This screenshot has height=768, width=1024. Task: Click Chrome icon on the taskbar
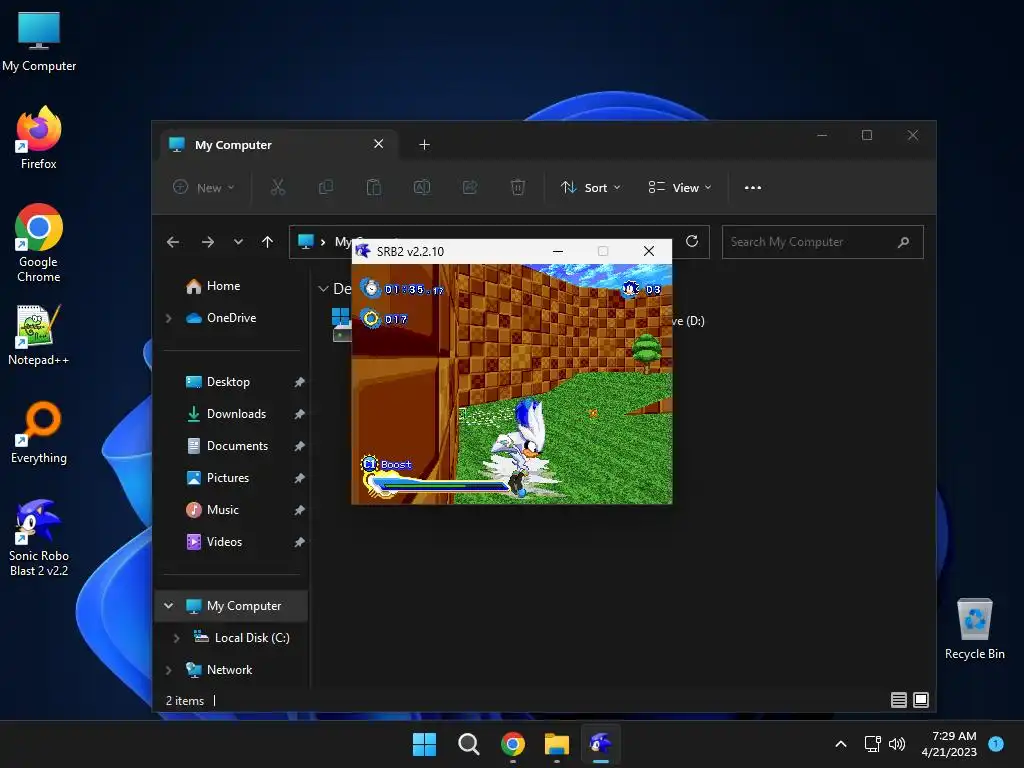tap(513, 744)
